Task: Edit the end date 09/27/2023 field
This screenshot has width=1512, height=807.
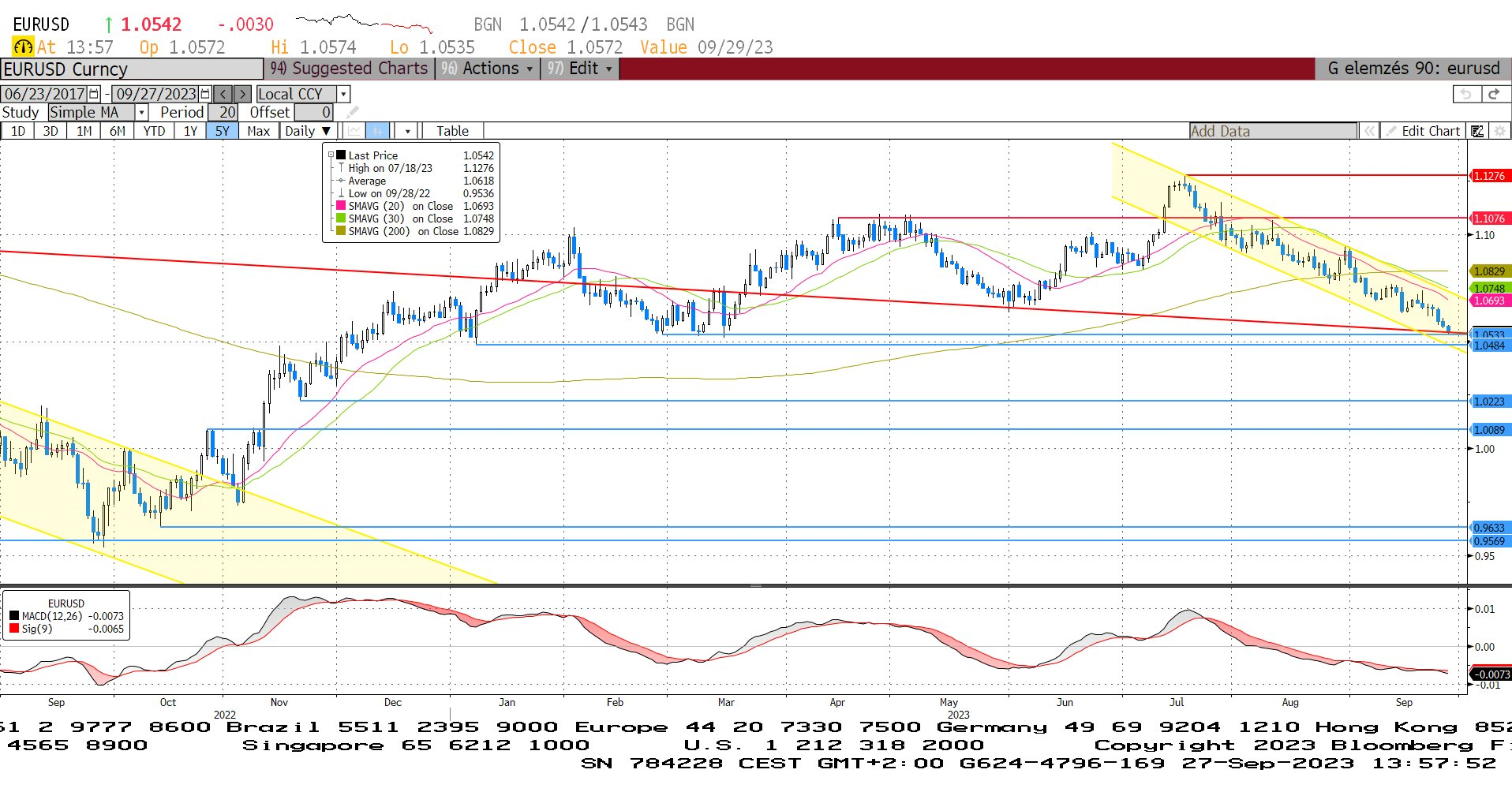Action: tap(156, 94)
